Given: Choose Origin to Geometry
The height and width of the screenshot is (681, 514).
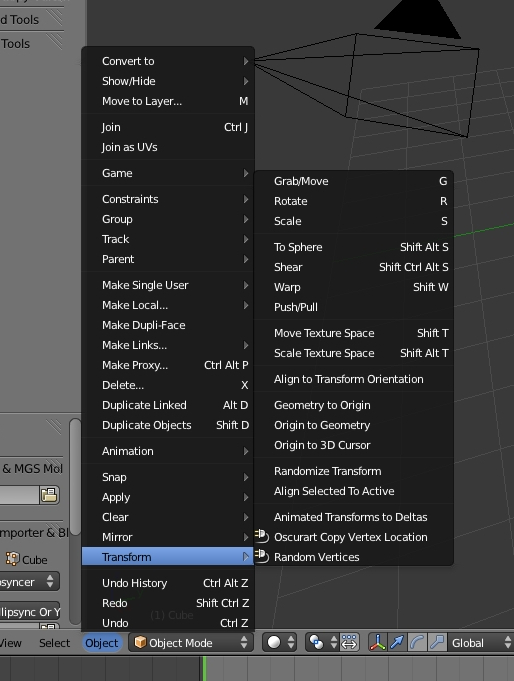Looking at the screenshot, I should coord(354,425).
